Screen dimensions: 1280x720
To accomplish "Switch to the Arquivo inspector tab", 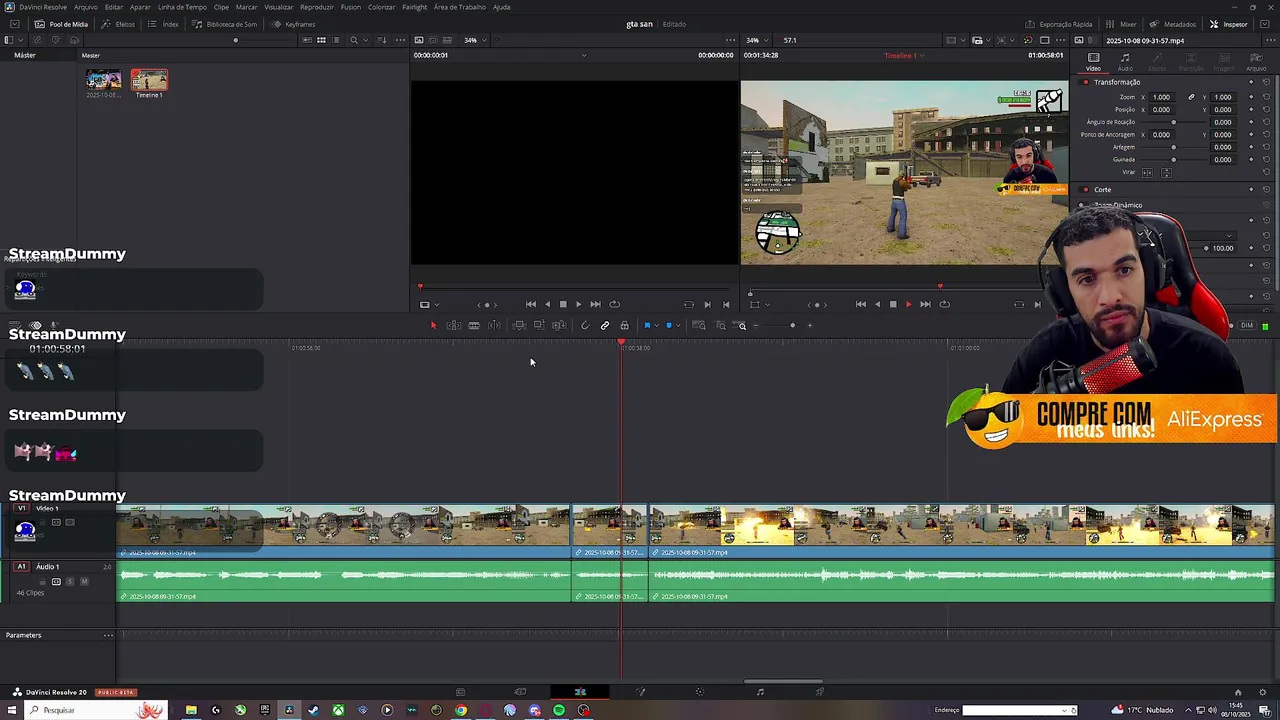I will coord(1255,62).
